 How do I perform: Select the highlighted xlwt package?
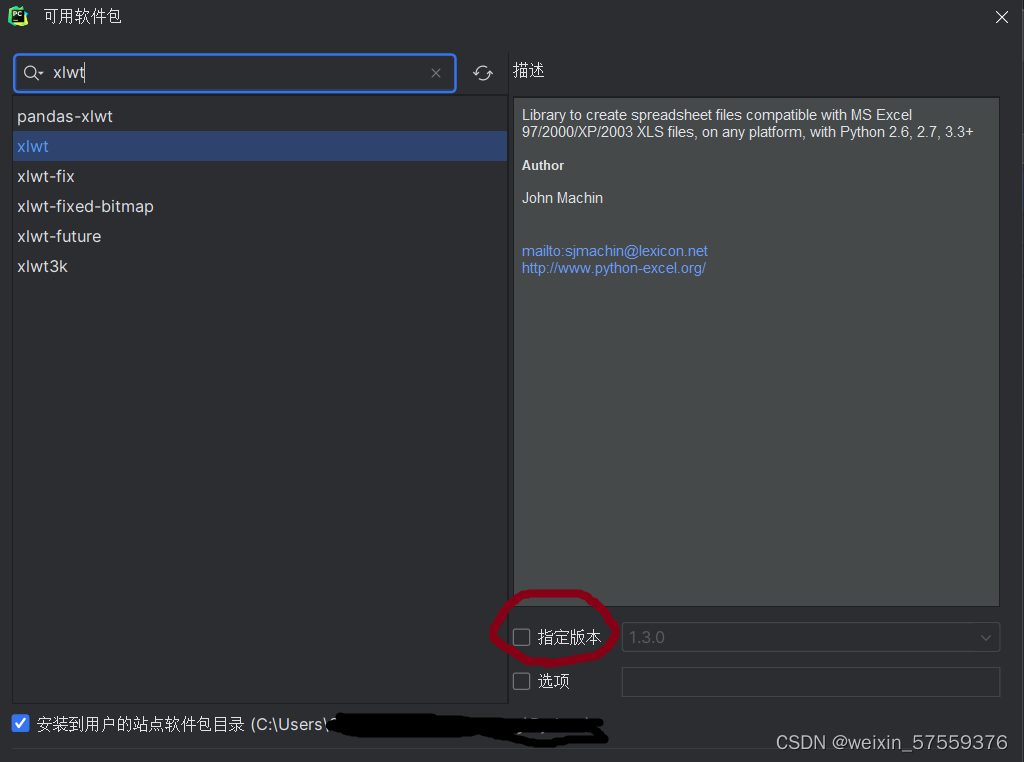point(32,146)
